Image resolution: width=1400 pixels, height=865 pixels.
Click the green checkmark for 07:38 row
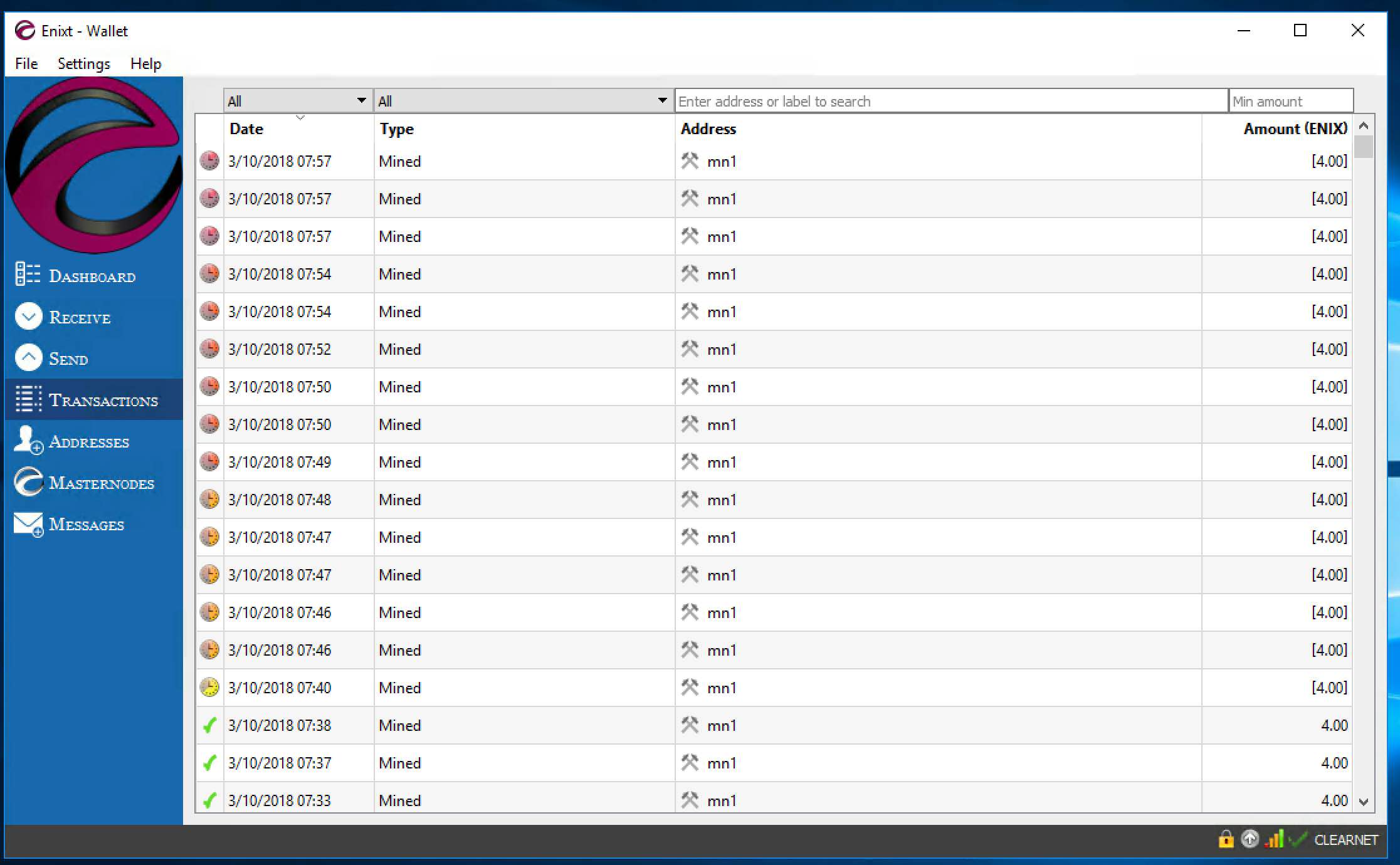click(209, 725)
